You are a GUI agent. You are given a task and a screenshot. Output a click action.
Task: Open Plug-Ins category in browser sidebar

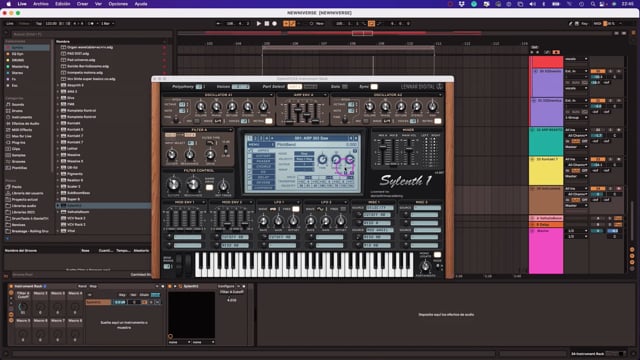coord(18,142)
